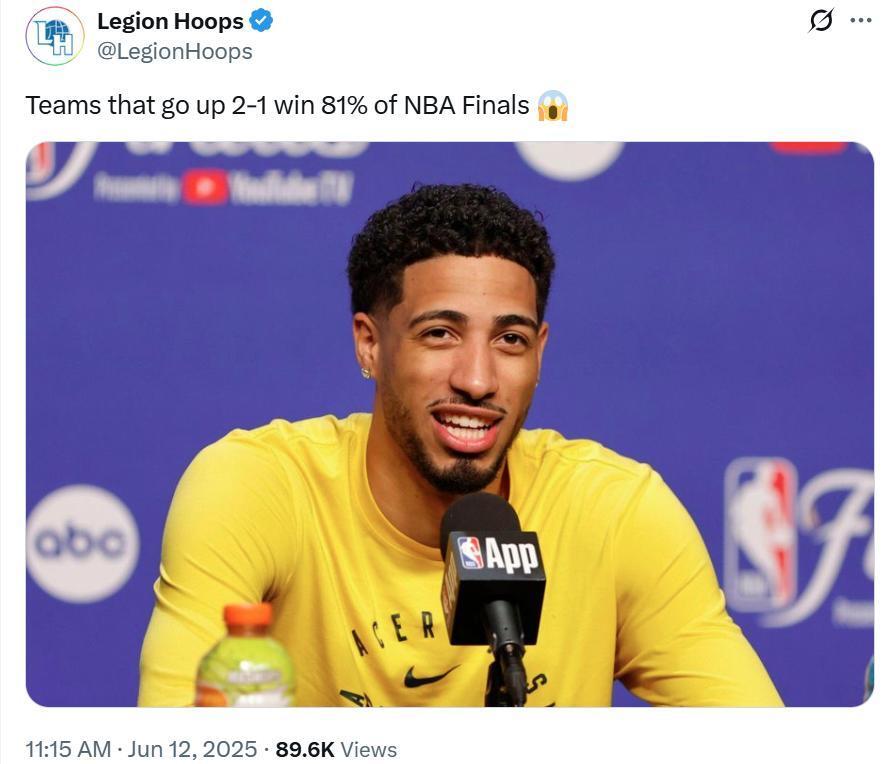Open the 89.6K Views count
The width and height of the screenshot is (893, 764).
(x=336, y=749)
